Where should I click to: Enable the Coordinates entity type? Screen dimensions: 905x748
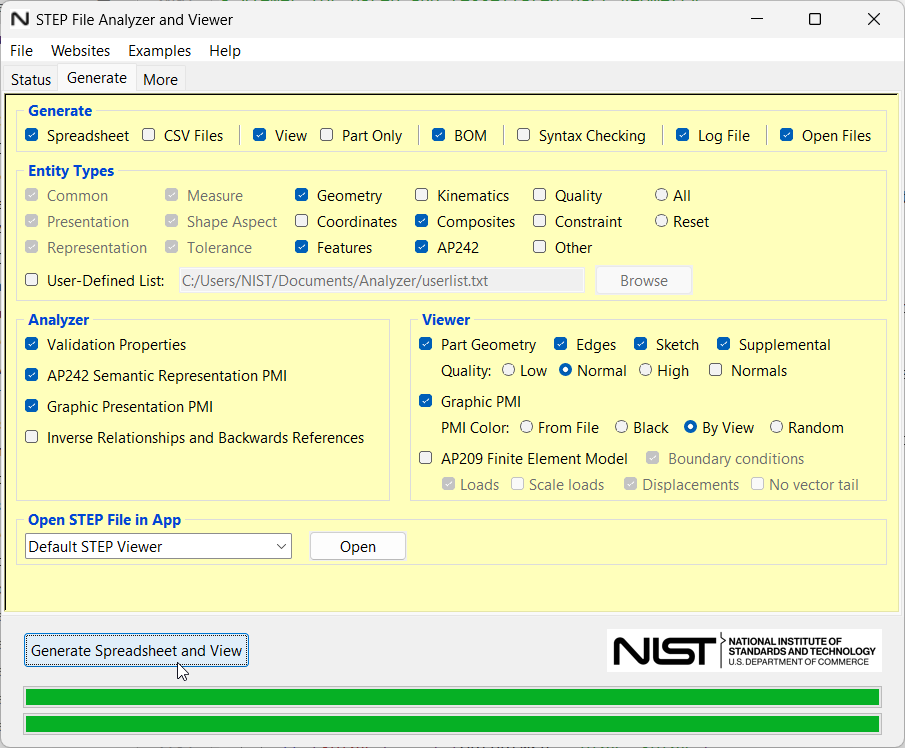pos(301,221)
